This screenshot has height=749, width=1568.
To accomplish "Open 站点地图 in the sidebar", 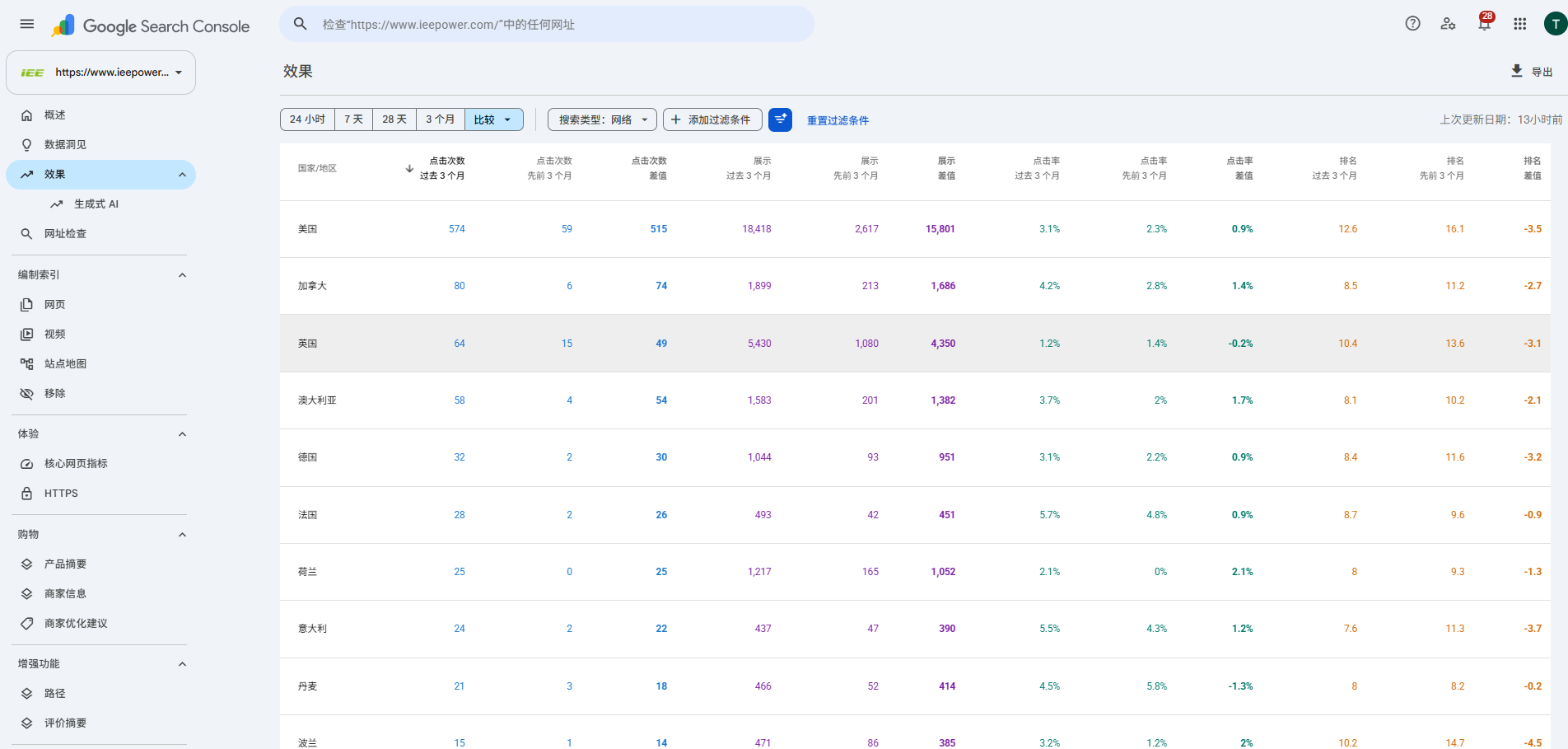I will (101, 364).
